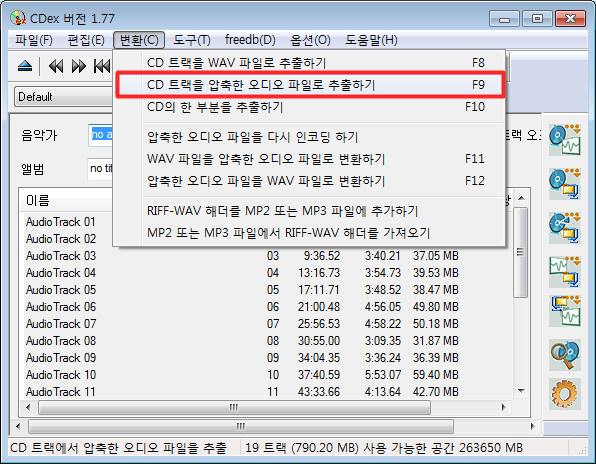
Task: Choose 'CD의 한 부분을 추출하기' F10
Action: [x=309, y=107]
